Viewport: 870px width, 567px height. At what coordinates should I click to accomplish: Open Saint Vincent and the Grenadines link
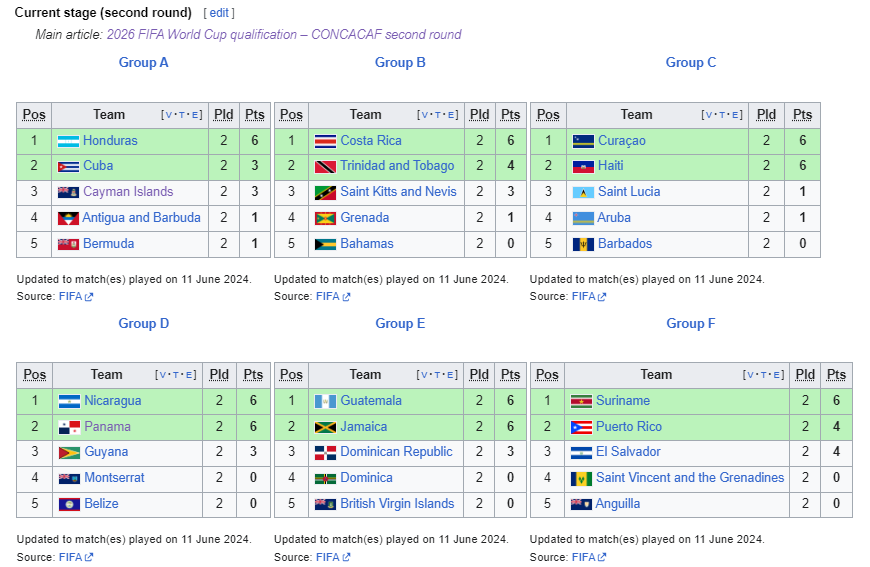tap(690, 477)
